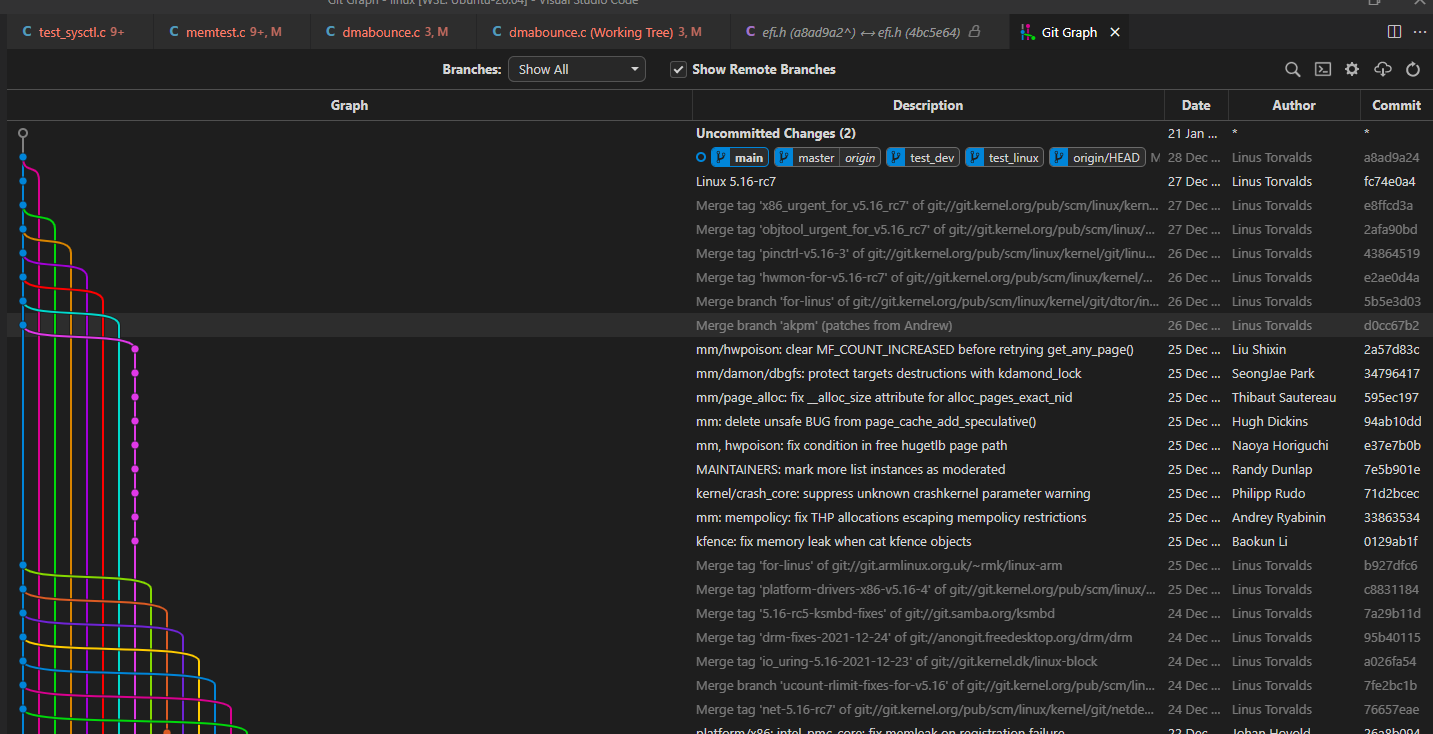Select the MAINTAINERS moderated lists commit
This screenshot has width=1433, height=734.
(x=720, y=470)
